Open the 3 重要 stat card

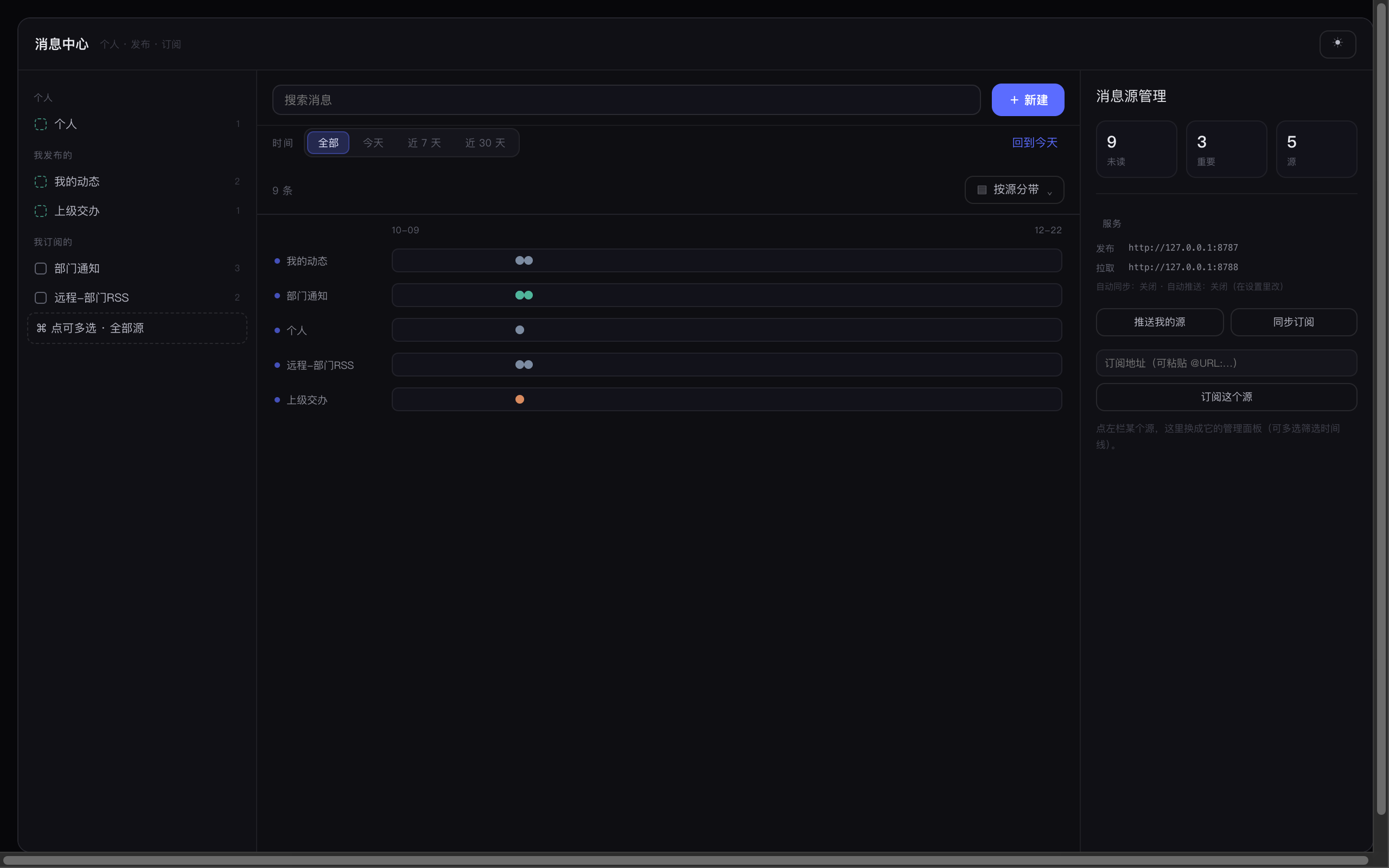pos(1227,149)
